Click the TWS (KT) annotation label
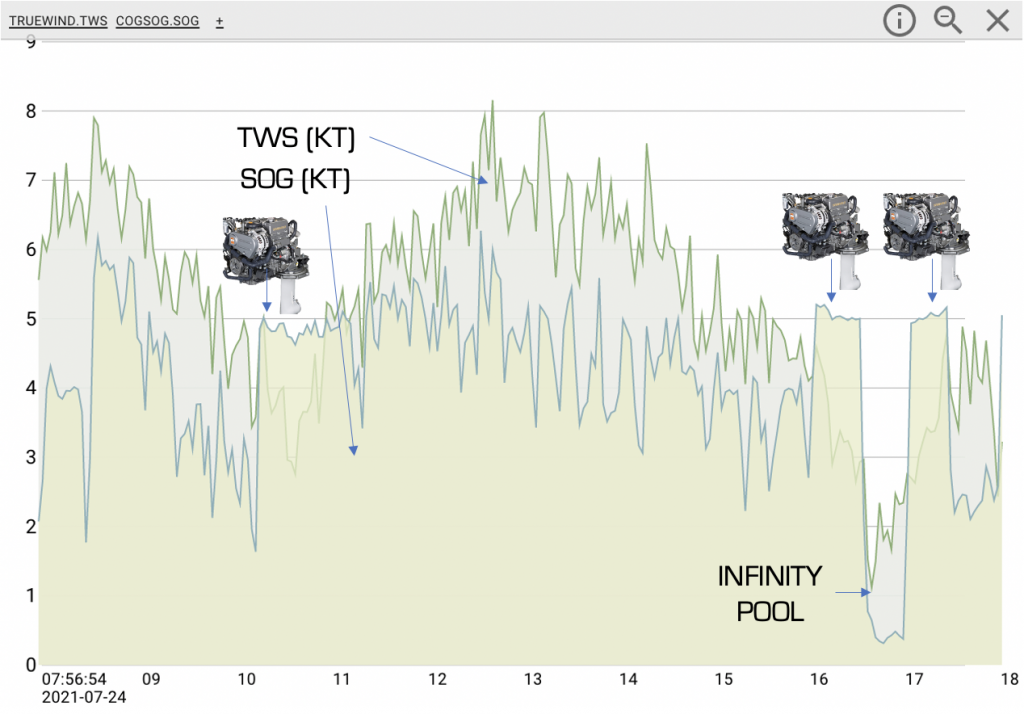The width and height of the screenshot is (1024, 714). (x=296, y=138)
